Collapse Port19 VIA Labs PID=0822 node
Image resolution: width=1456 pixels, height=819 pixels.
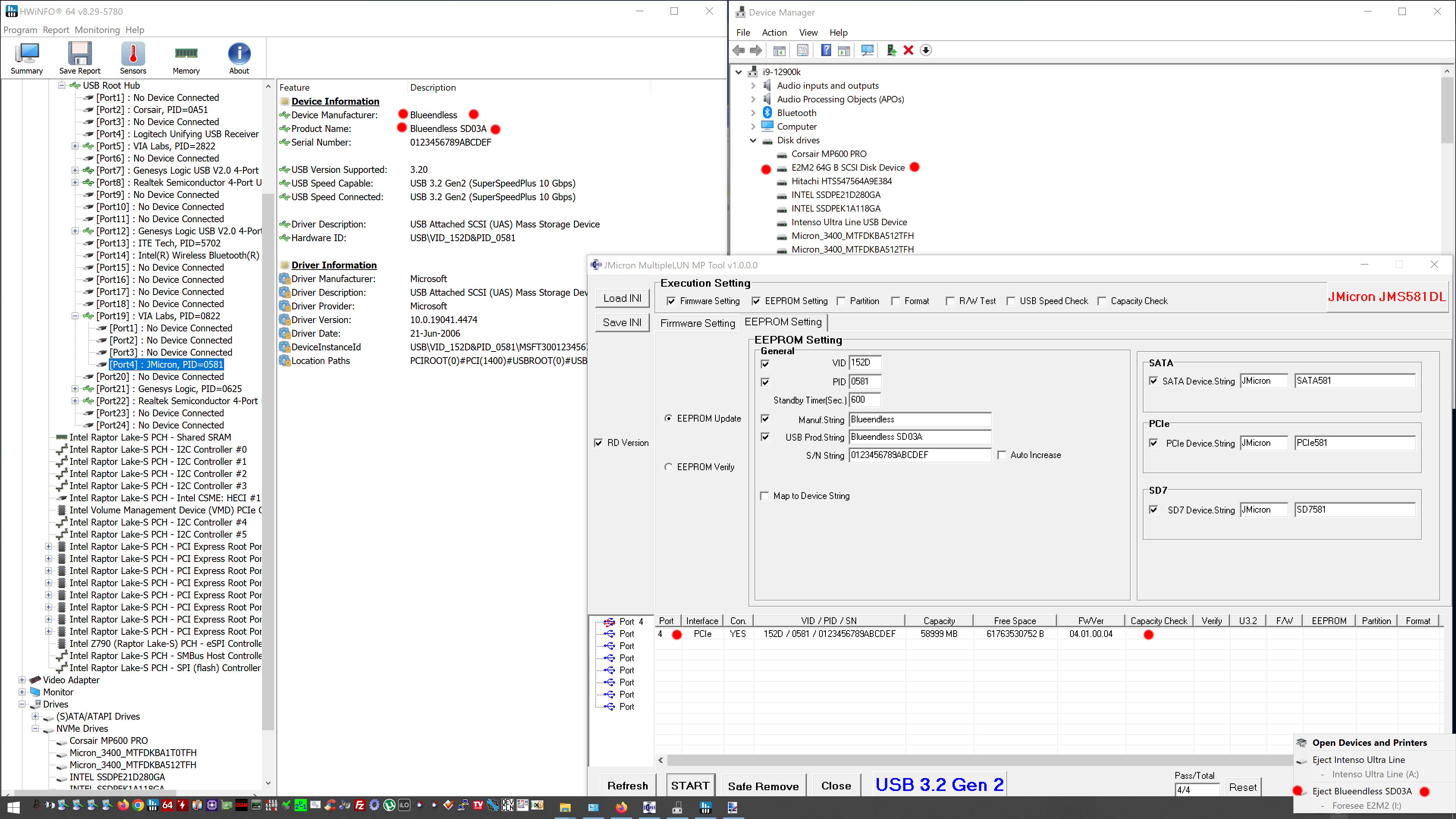click(75, 316)
